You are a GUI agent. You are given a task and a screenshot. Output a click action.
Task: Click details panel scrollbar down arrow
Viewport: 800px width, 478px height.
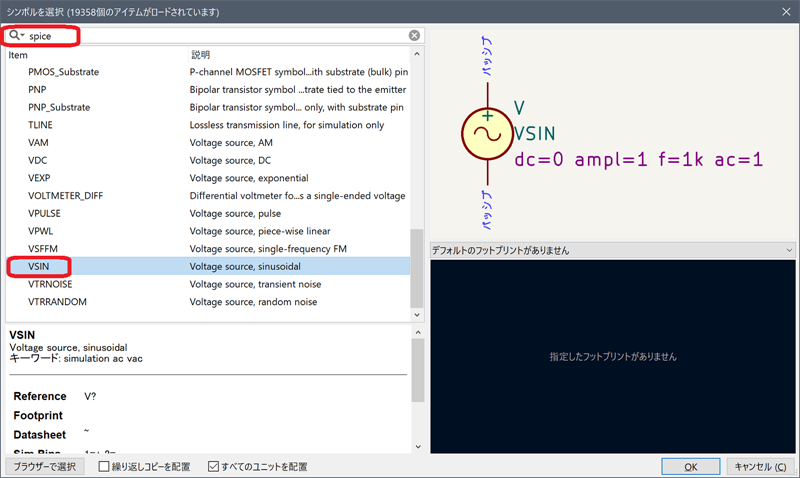418,446
